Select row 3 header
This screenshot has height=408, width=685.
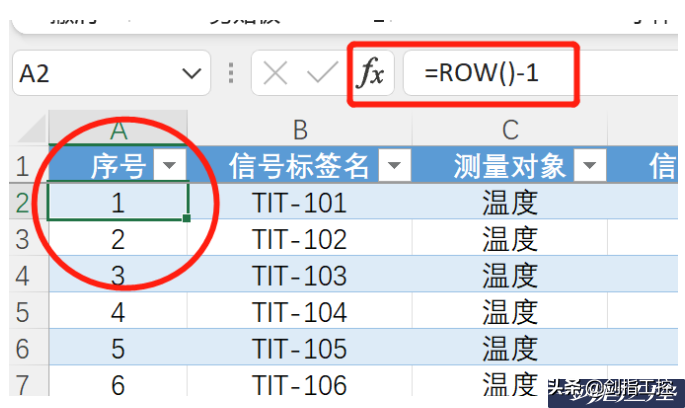[x=28, y=239]
